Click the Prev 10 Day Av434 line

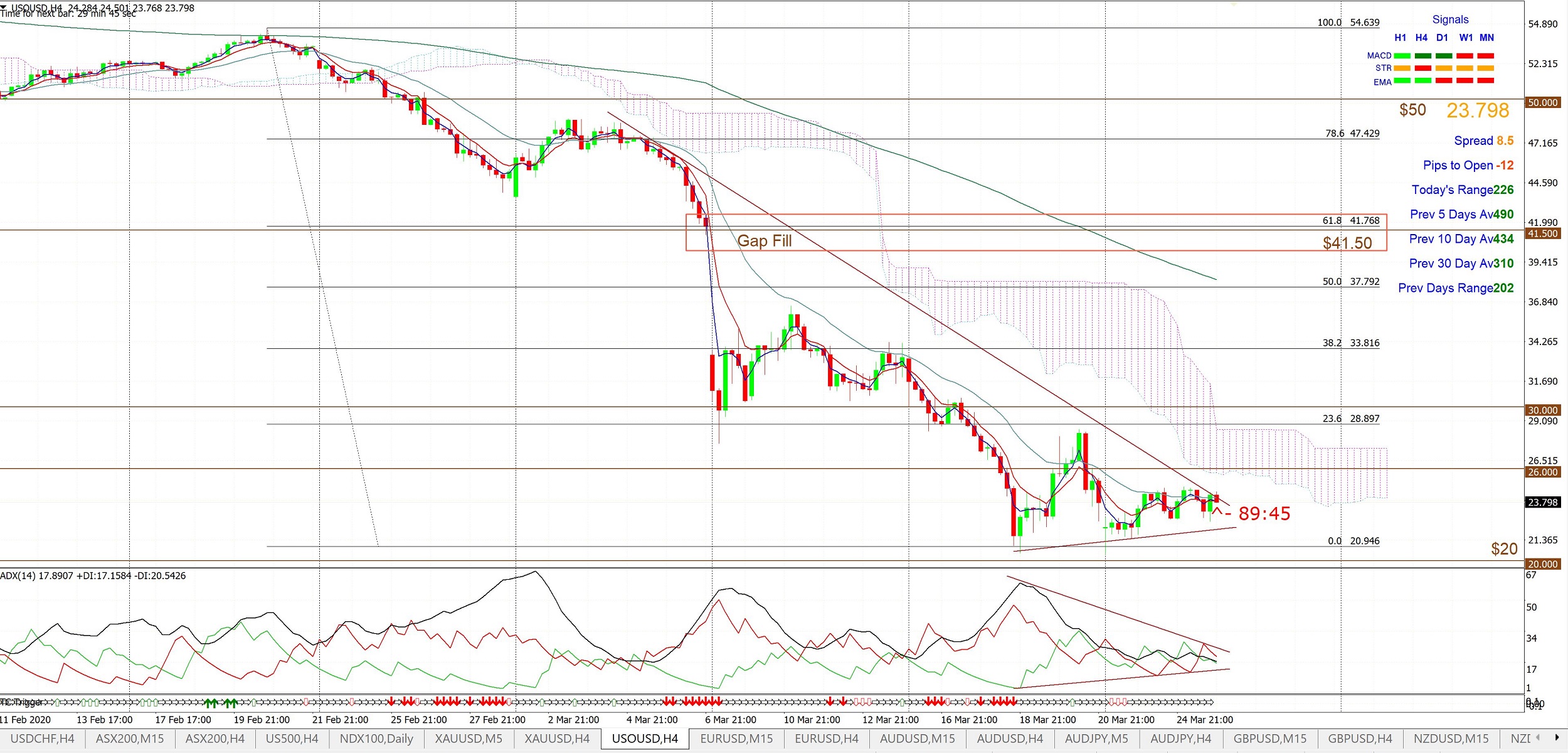tap(1461, 238)
